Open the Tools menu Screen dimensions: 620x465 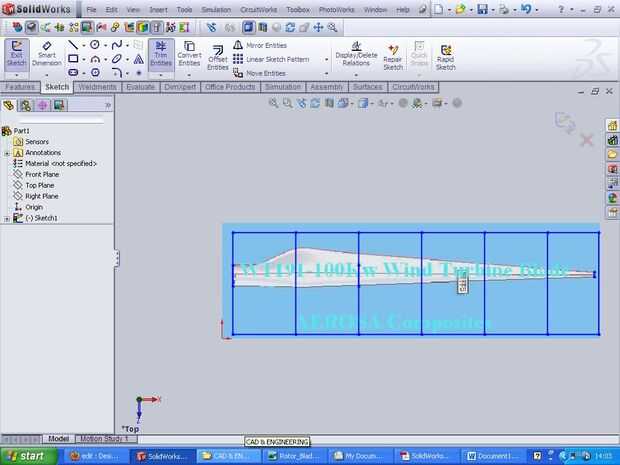point(184,9)
